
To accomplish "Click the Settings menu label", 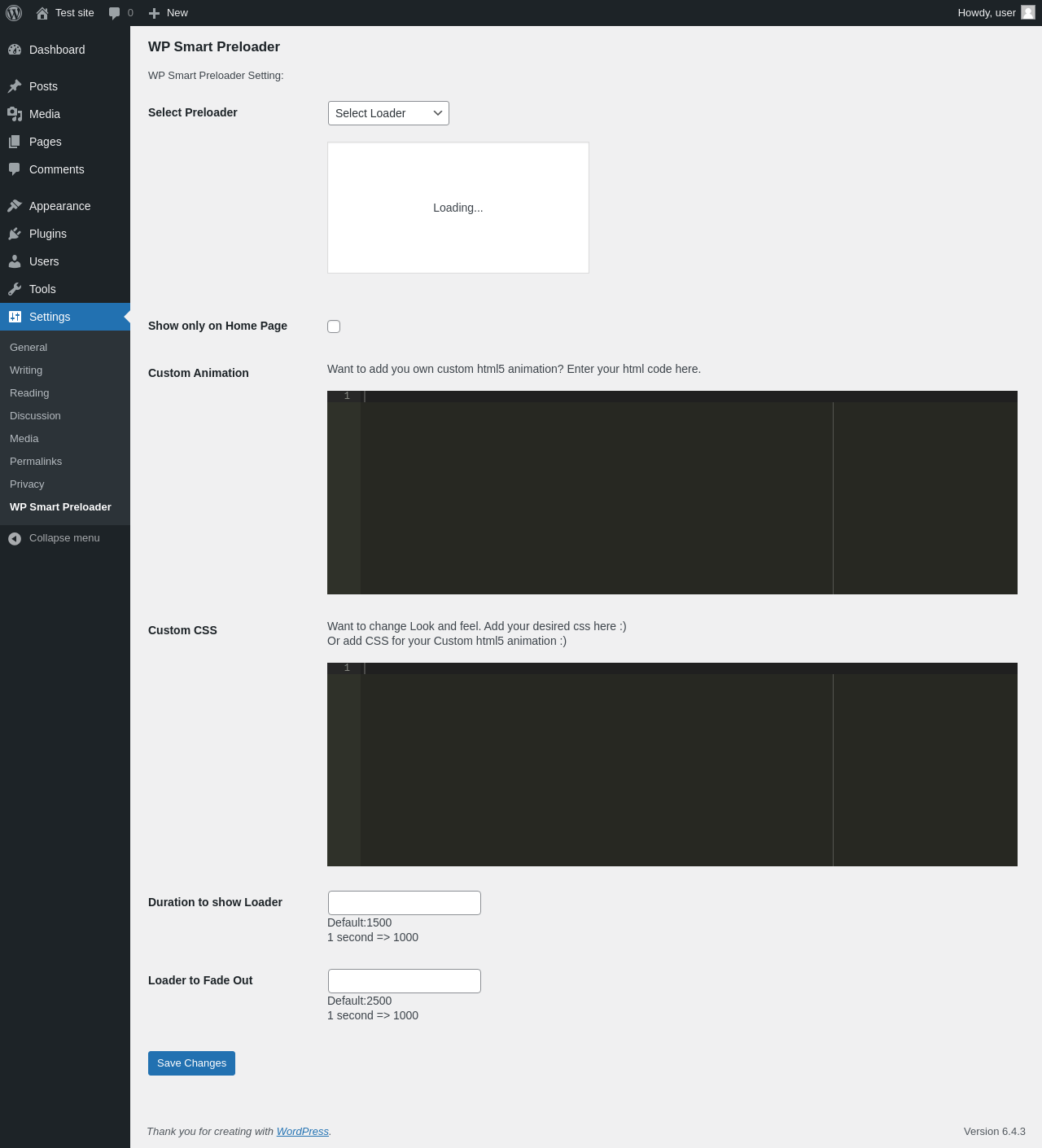I will pyautogui.click(x=50, y=317).
